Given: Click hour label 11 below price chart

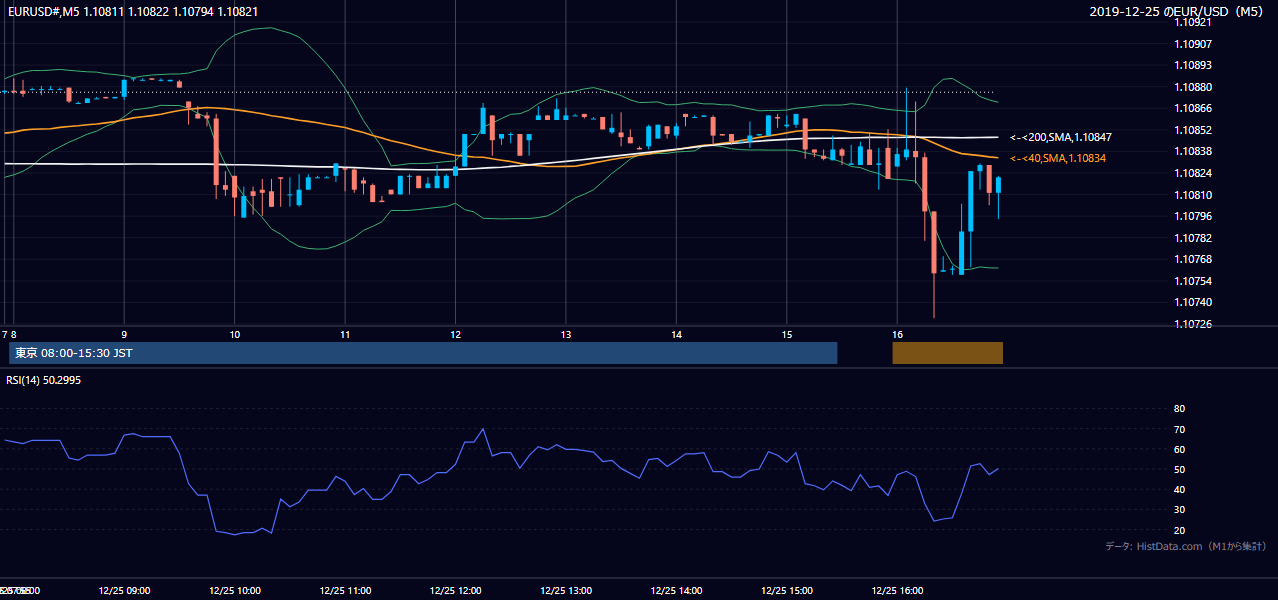Looking at the screenshot, I should 344,334.
